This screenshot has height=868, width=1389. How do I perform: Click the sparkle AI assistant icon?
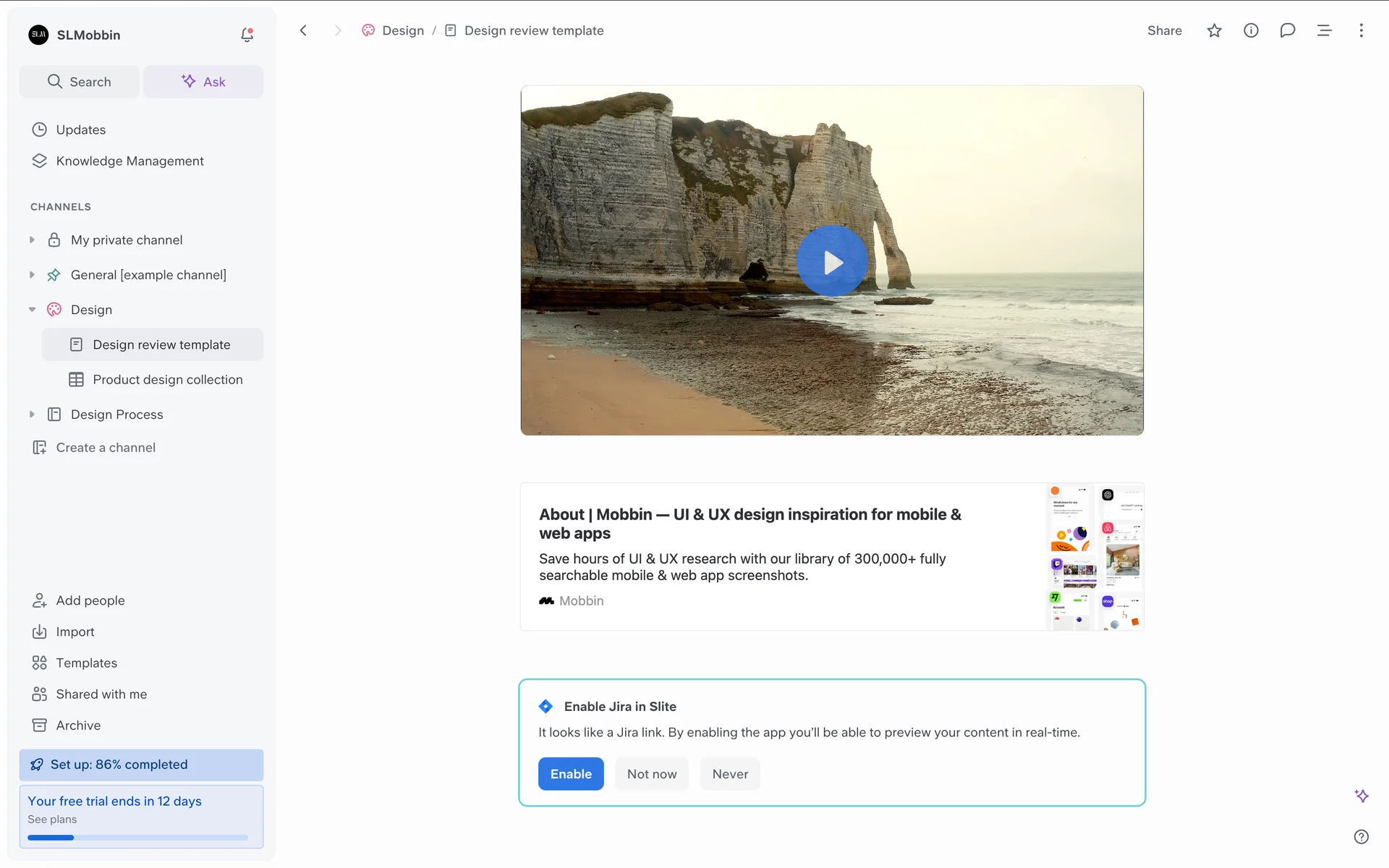coord(1361,796)
